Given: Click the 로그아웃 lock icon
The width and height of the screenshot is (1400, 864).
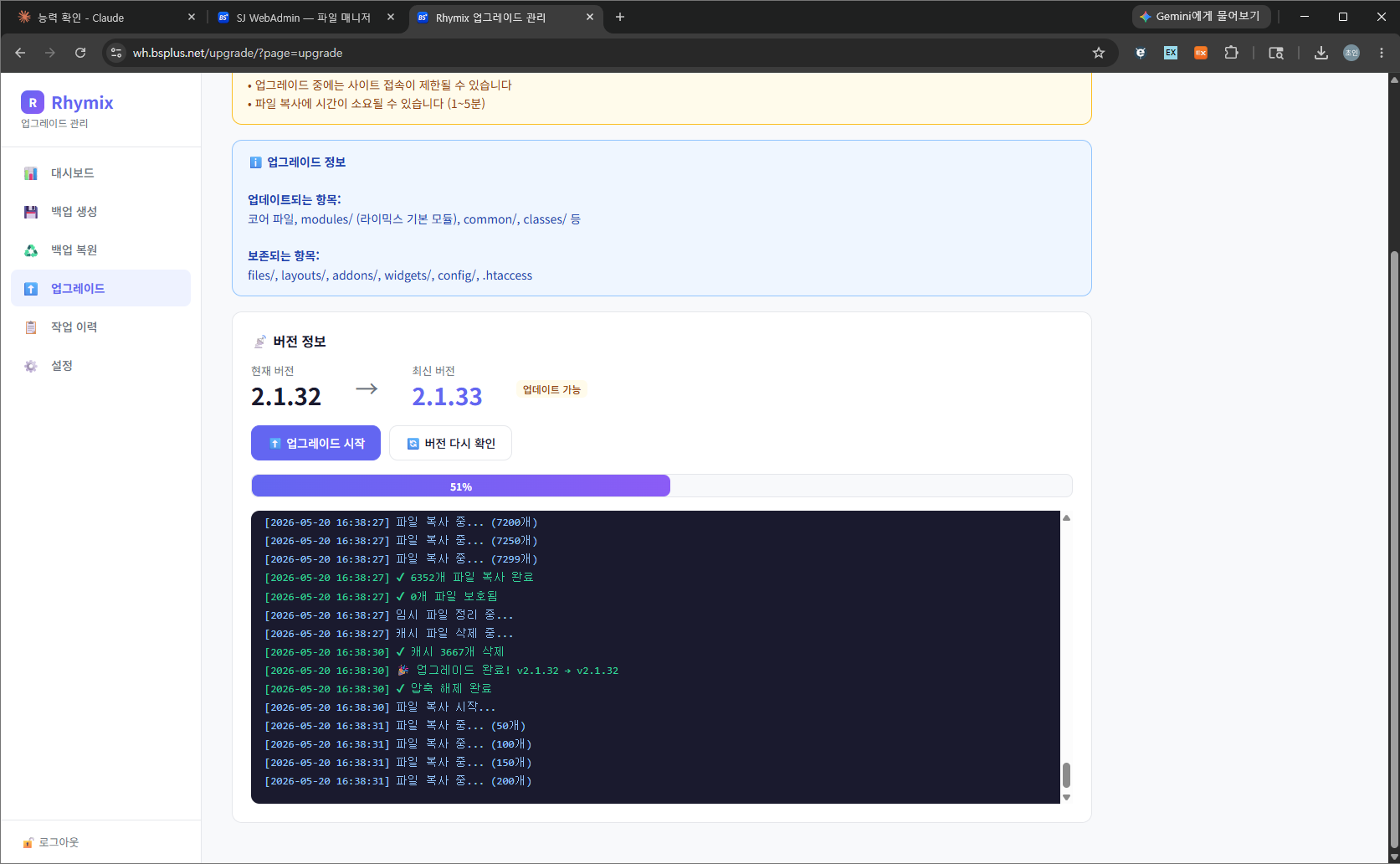Looking at the screenshot, I should click(28, 842).
